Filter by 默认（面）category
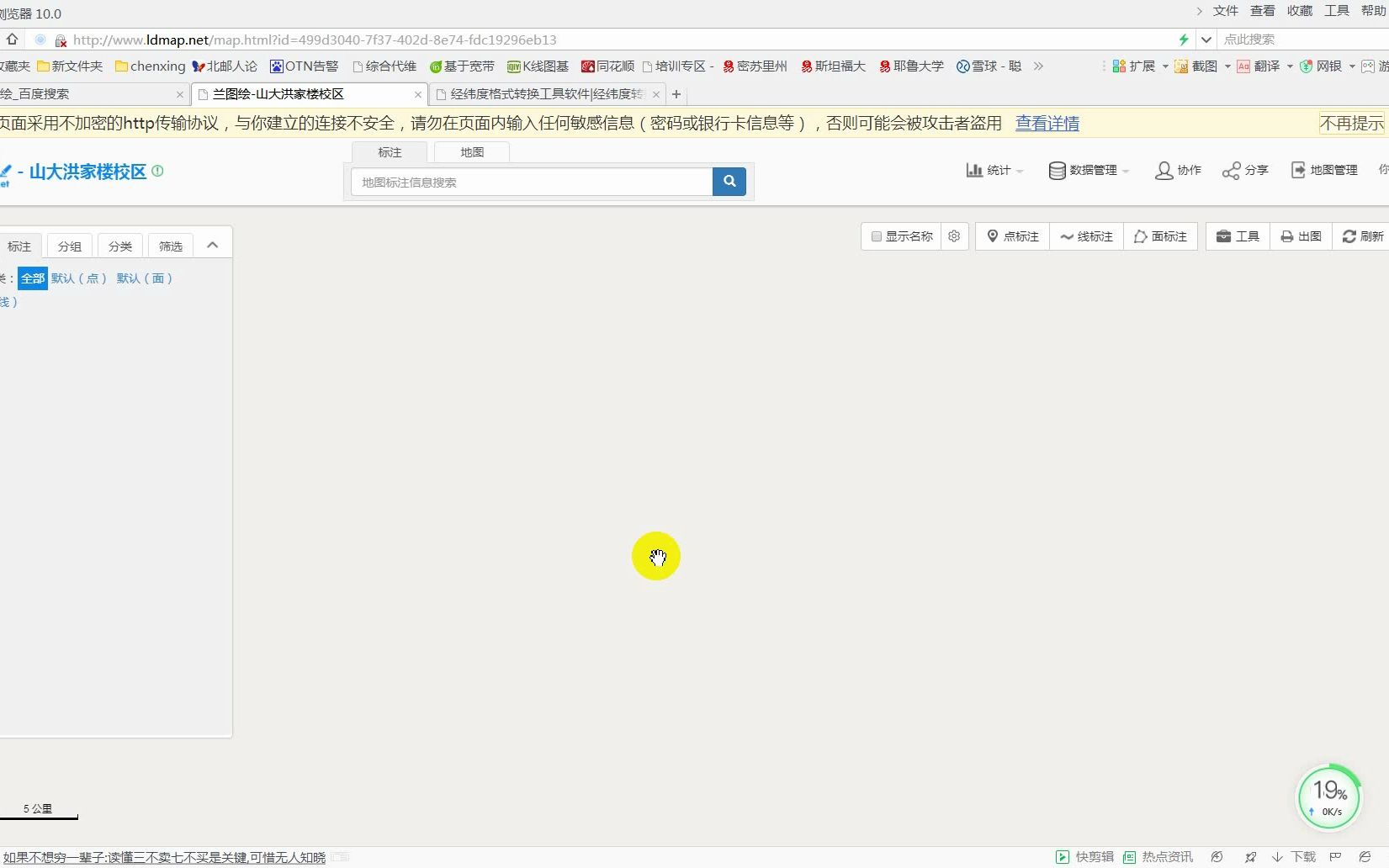This screenshot has height=868, width=1389. [x=144, y=278]
